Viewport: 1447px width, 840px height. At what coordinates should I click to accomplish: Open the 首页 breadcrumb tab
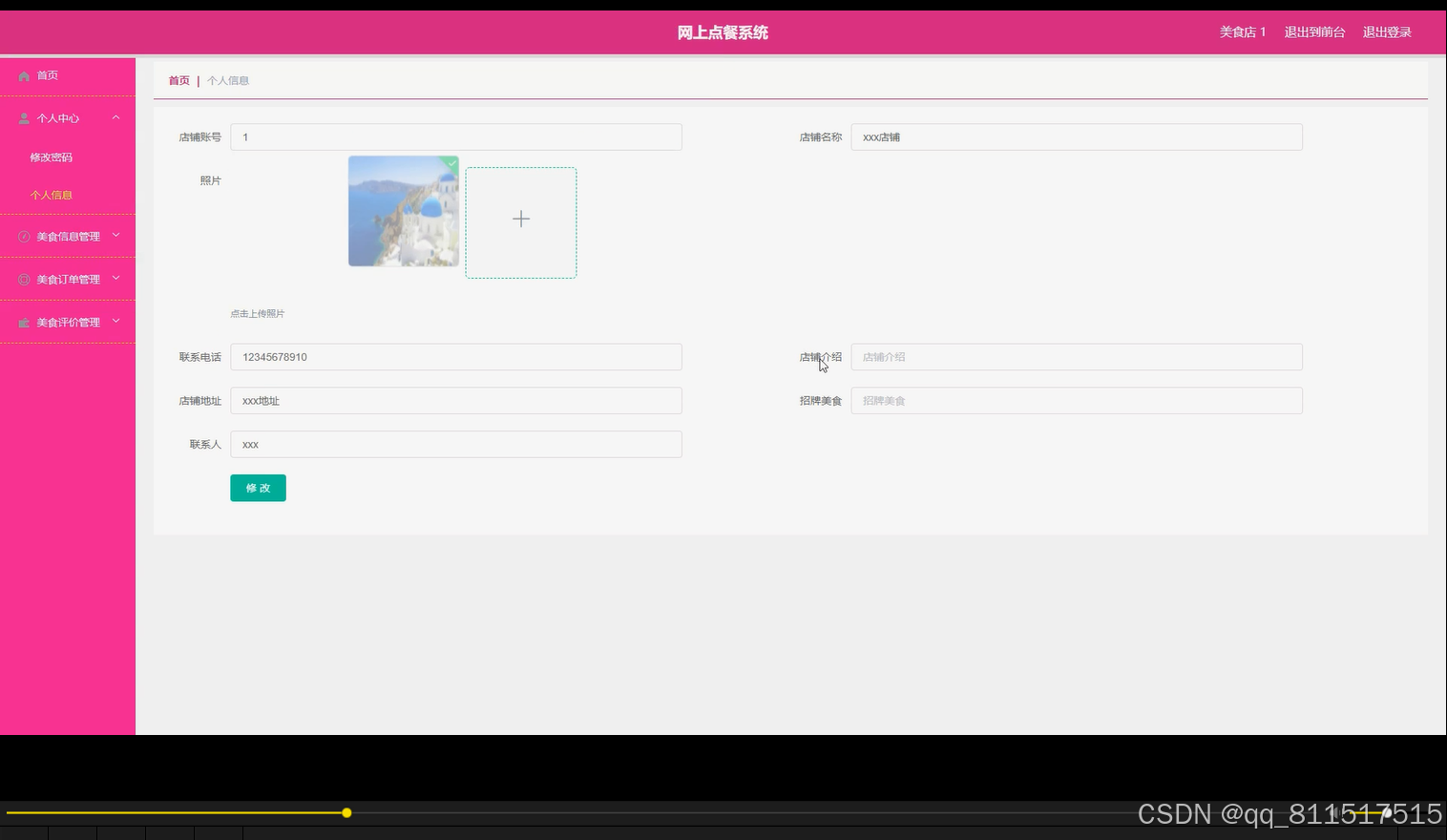coord(178,80)
